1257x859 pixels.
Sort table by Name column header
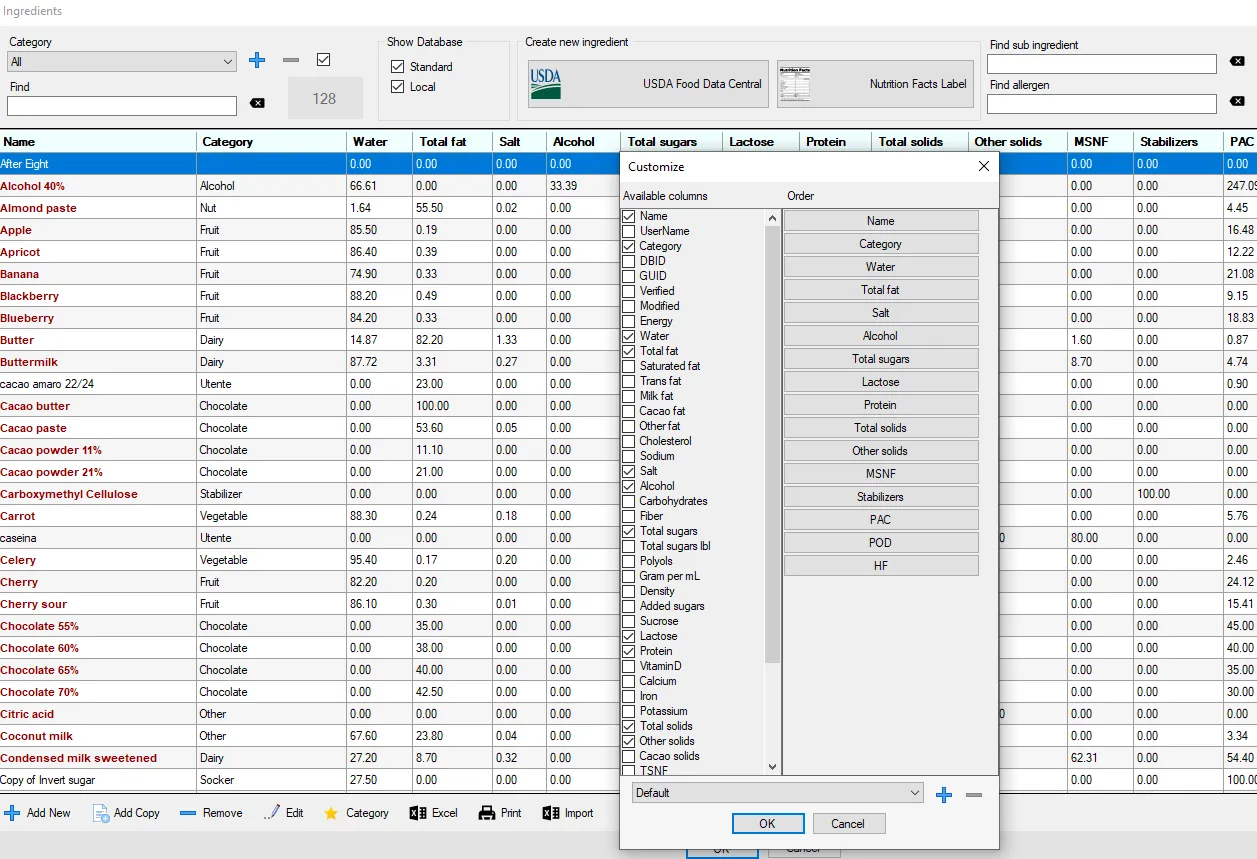[98, 142]
